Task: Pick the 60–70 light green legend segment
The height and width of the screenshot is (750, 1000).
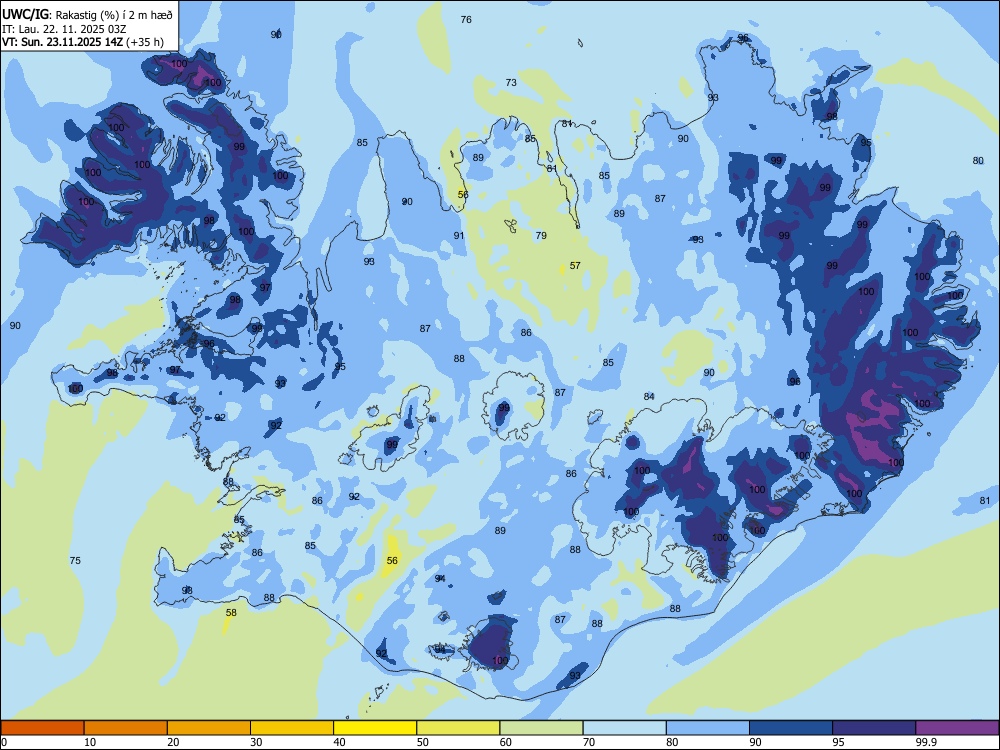Action: [541, 728]
